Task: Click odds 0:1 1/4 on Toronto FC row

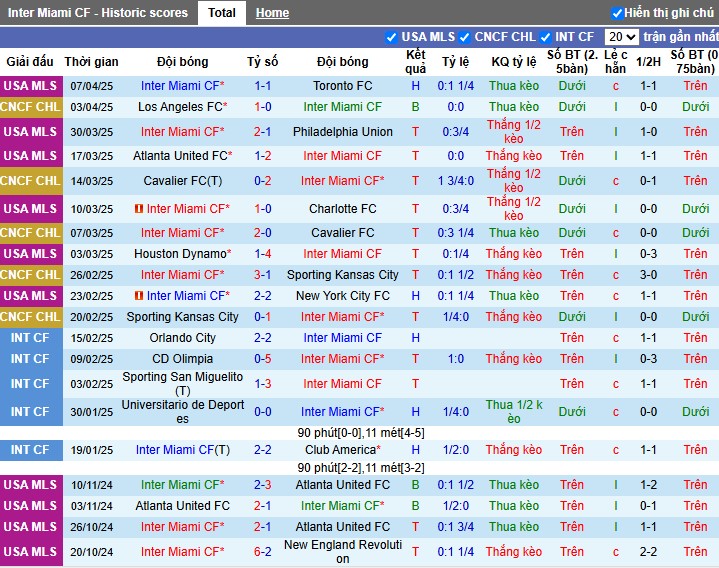Action: pos(455,86)
